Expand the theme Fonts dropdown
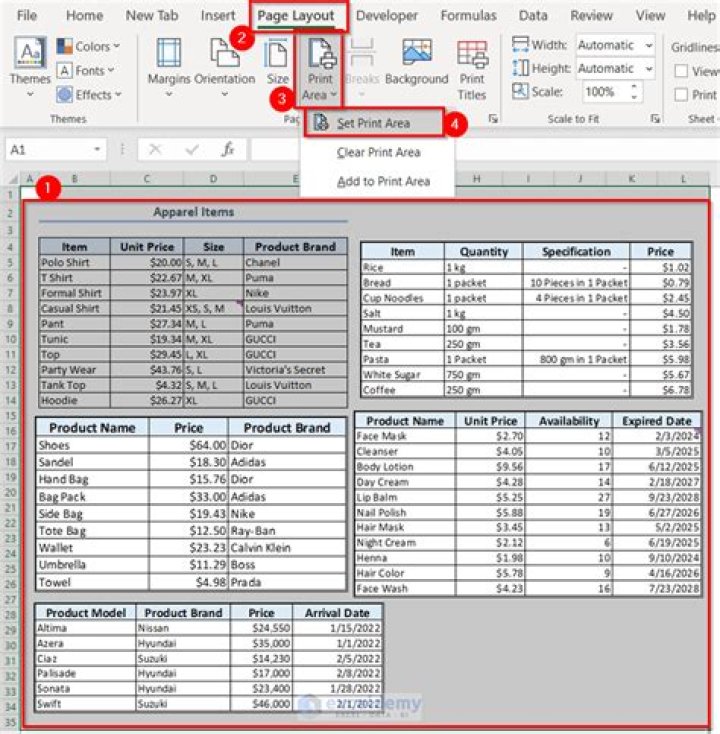This screenshot has height=734, width=720. [x=88, y=70]
